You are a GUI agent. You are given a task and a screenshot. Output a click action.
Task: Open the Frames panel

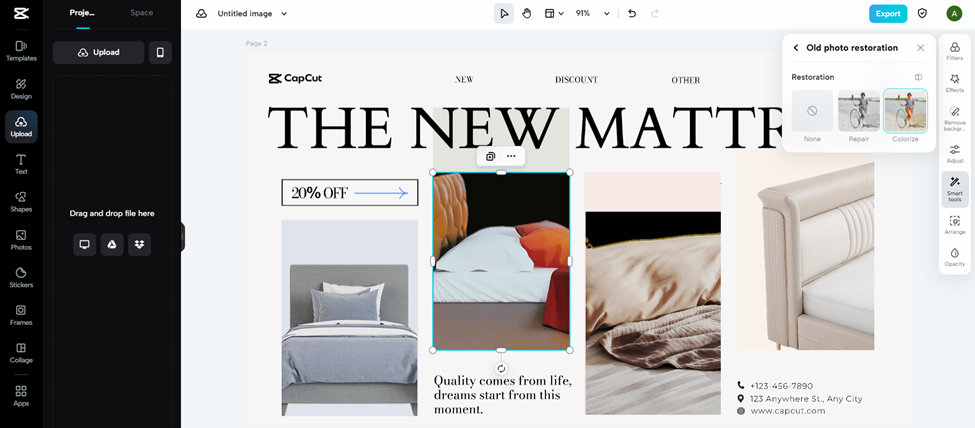pyautogui.click(x=21, y=315)
